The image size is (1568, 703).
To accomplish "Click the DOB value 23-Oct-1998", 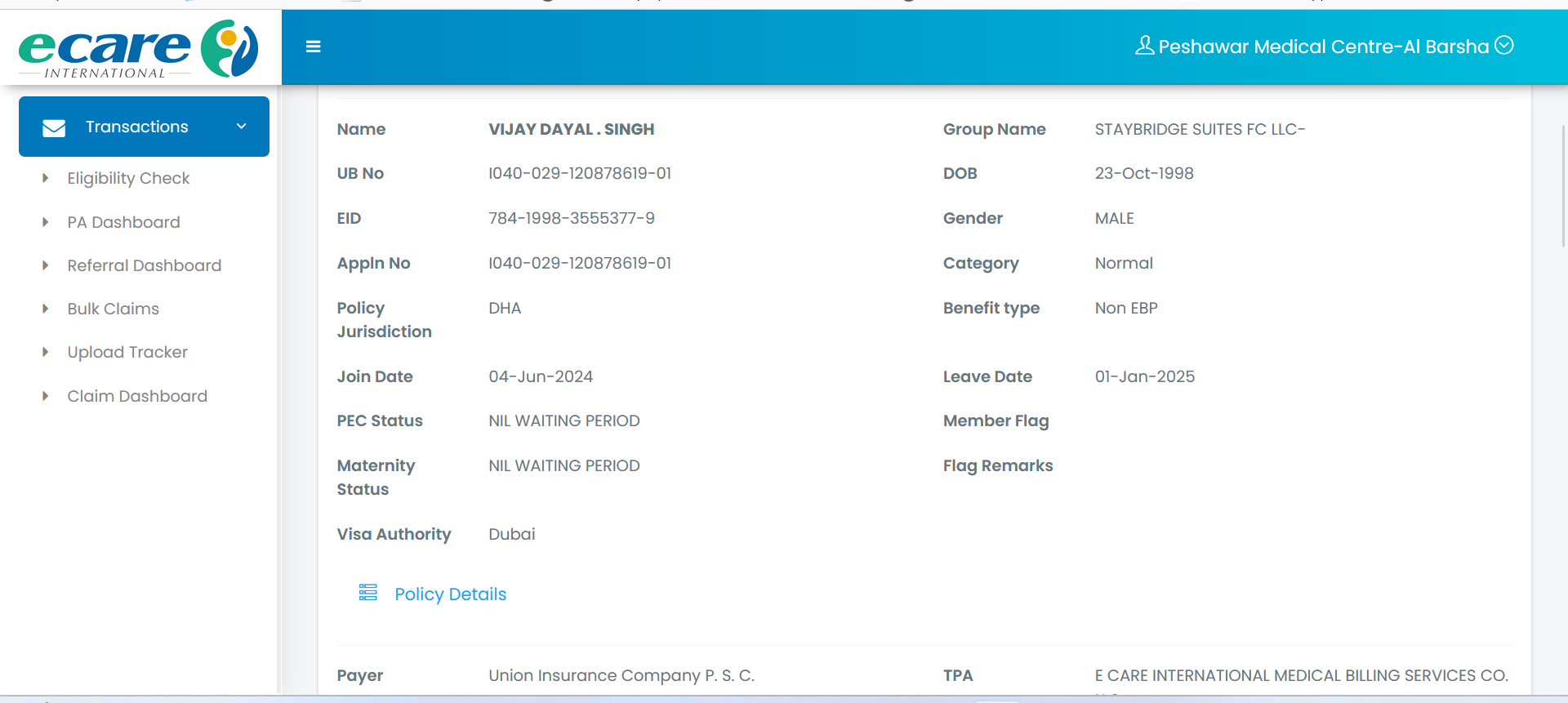I will coord(1144,173).
